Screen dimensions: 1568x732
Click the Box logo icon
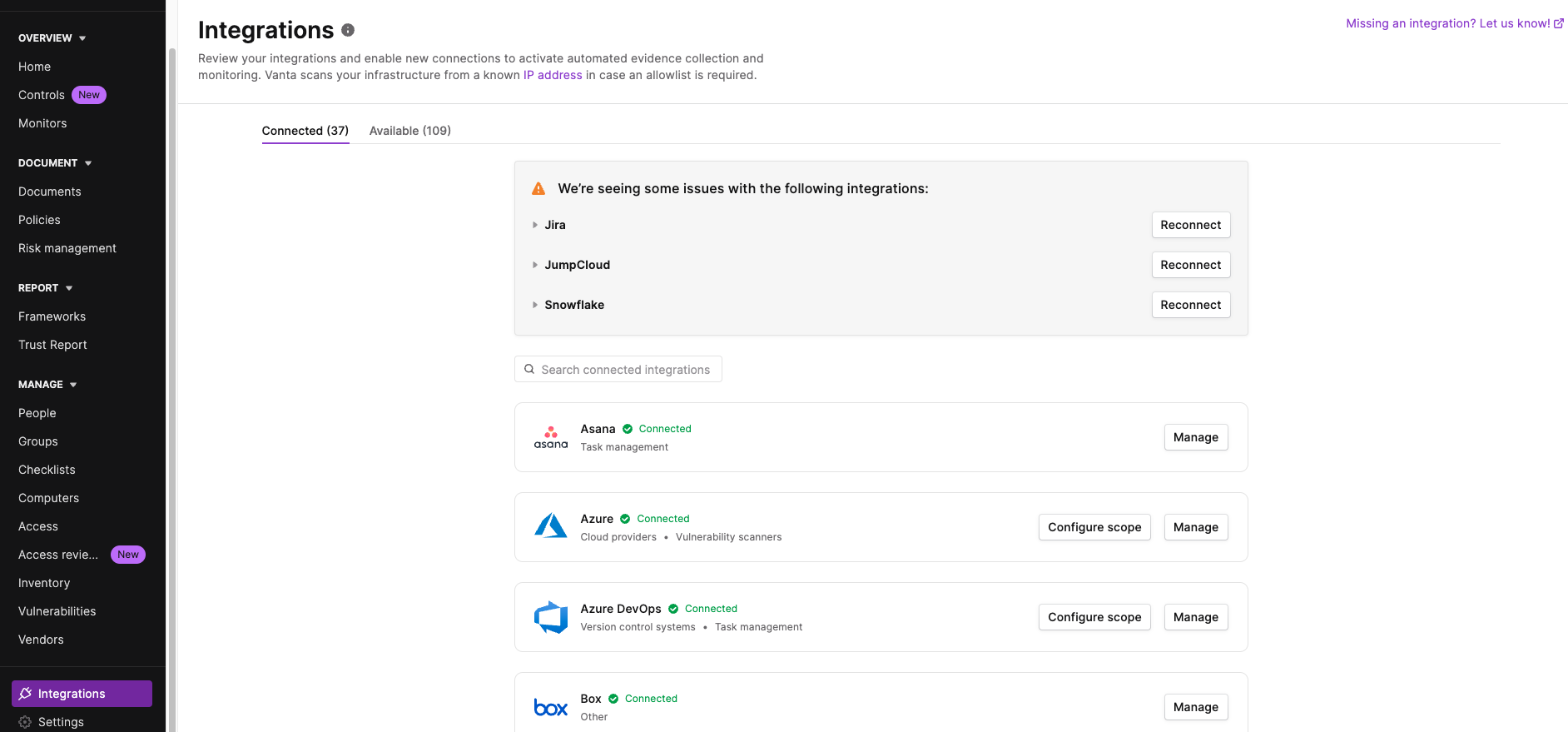click(551, 707)
